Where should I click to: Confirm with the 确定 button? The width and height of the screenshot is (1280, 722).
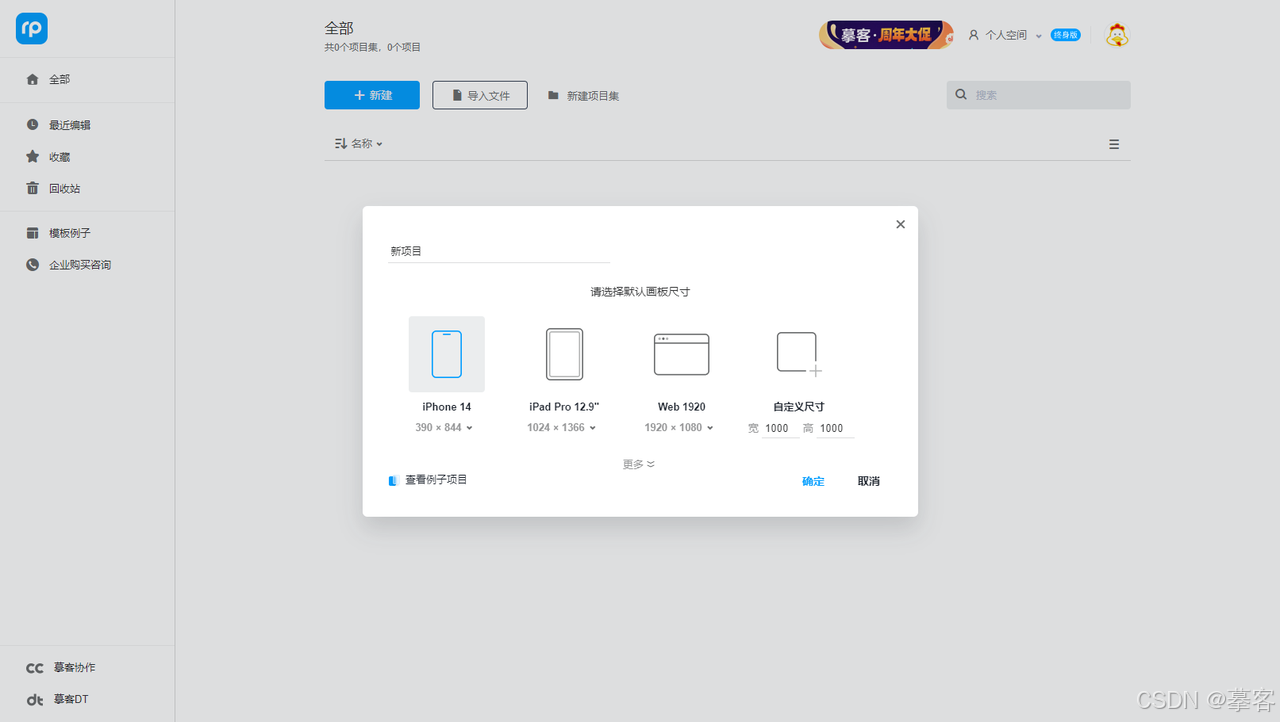click(x=813, y=481)
